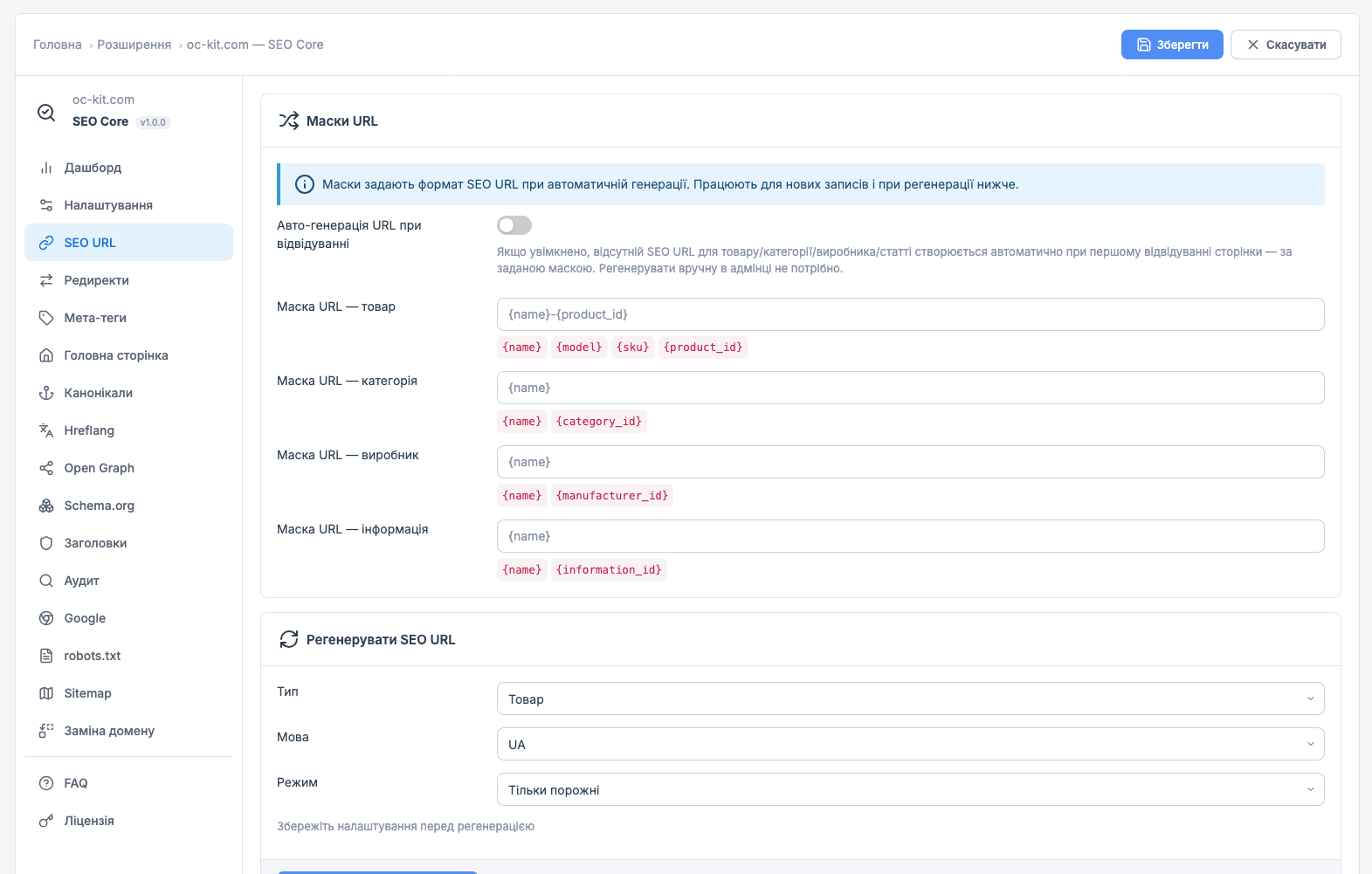Click the v1.0.0 version badge

[x=153, y=122]
